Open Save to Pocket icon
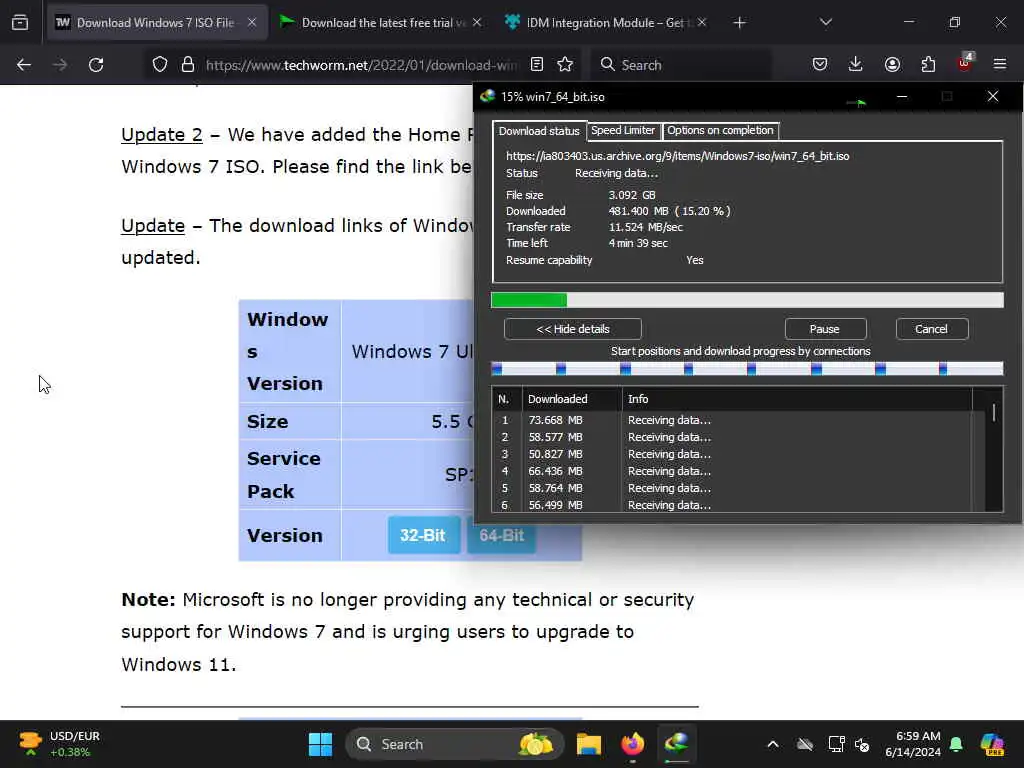Screen dimensions: 1024x768 [x=820, y=65]
